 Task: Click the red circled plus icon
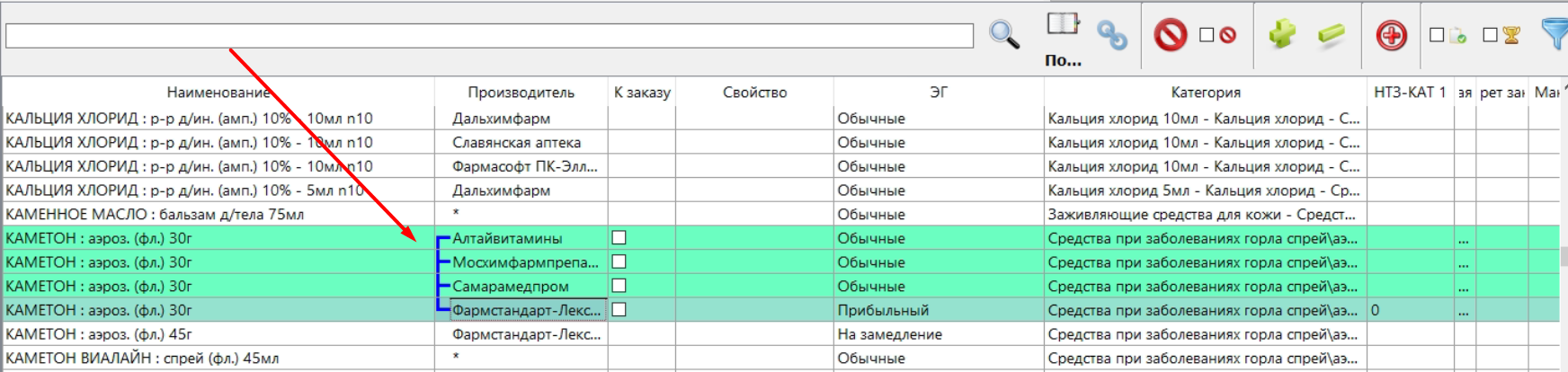[x=1391, y=35]
